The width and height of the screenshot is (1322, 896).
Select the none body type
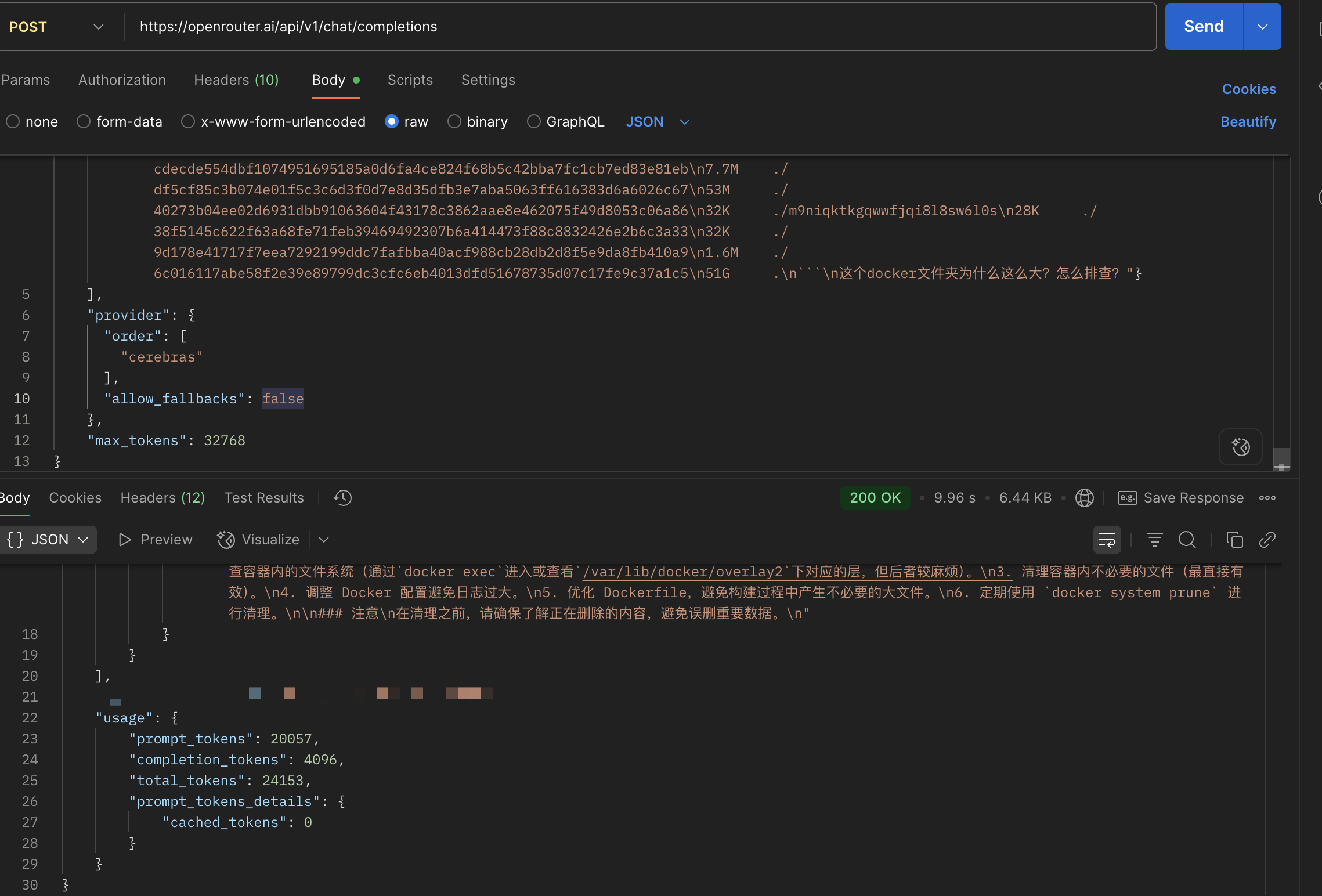click(32, 121)
